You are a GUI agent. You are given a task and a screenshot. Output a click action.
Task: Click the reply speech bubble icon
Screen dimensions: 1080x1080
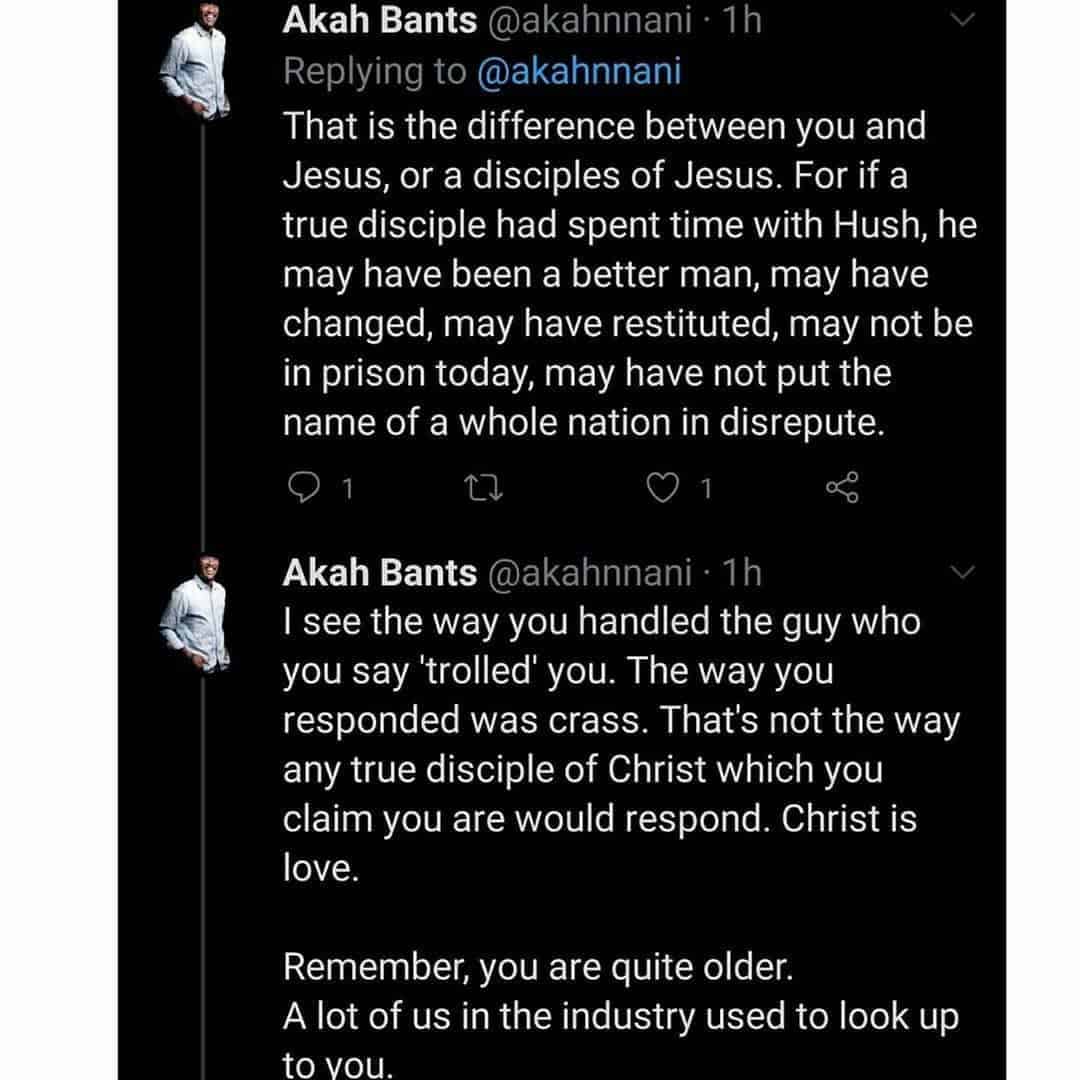click(x=301, y=488)
